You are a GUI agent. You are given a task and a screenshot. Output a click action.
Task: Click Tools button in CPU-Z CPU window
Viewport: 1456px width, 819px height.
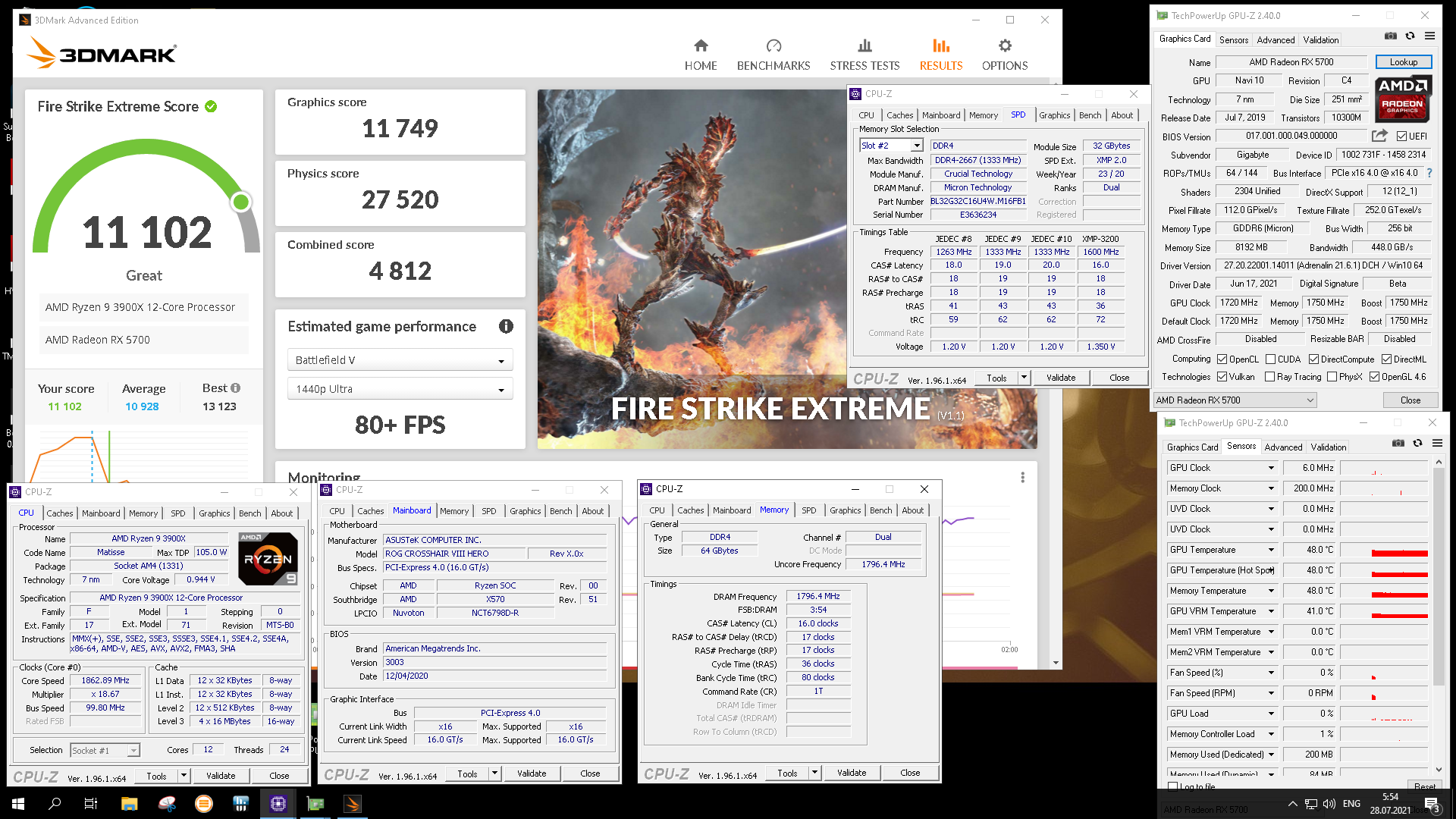click(156, 776)
